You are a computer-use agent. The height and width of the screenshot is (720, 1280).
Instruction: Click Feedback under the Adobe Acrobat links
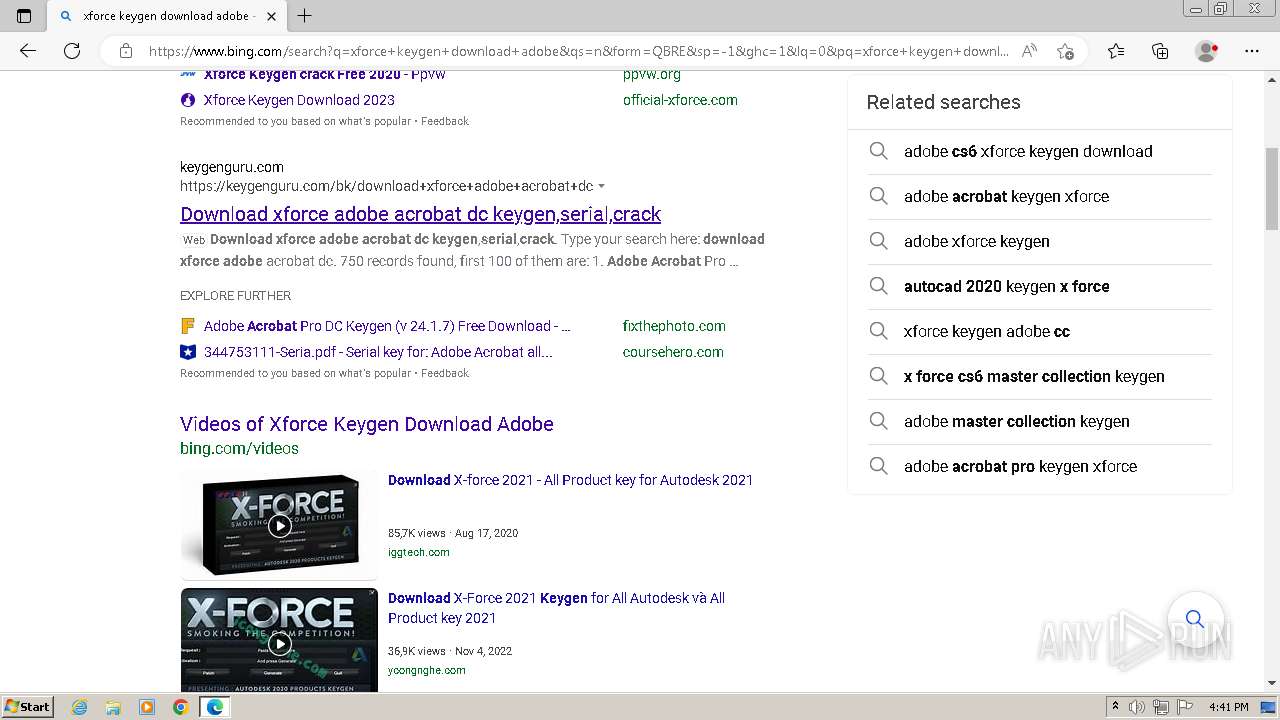click(x=445, y=373)
